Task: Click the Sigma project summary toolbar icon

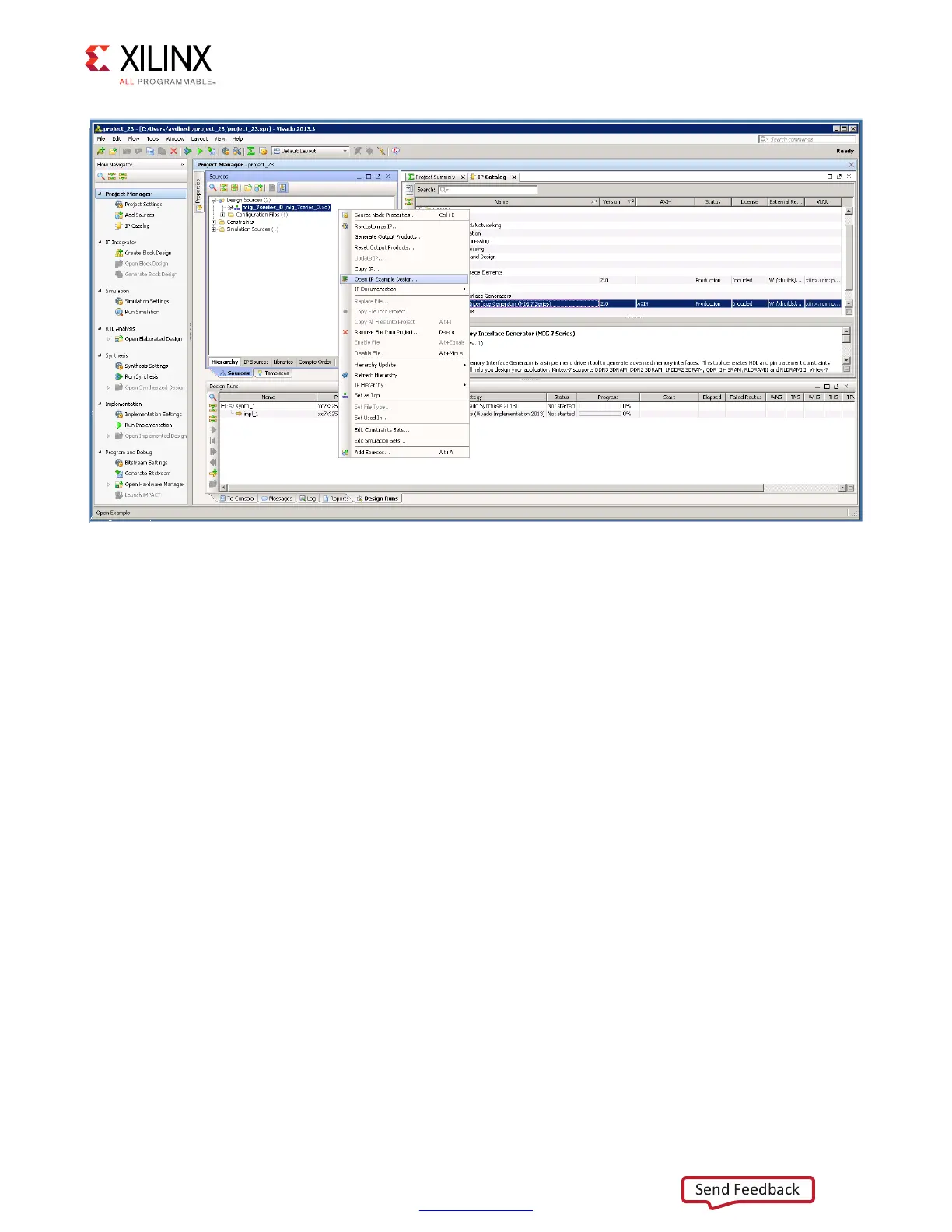Action: (251, 151)
